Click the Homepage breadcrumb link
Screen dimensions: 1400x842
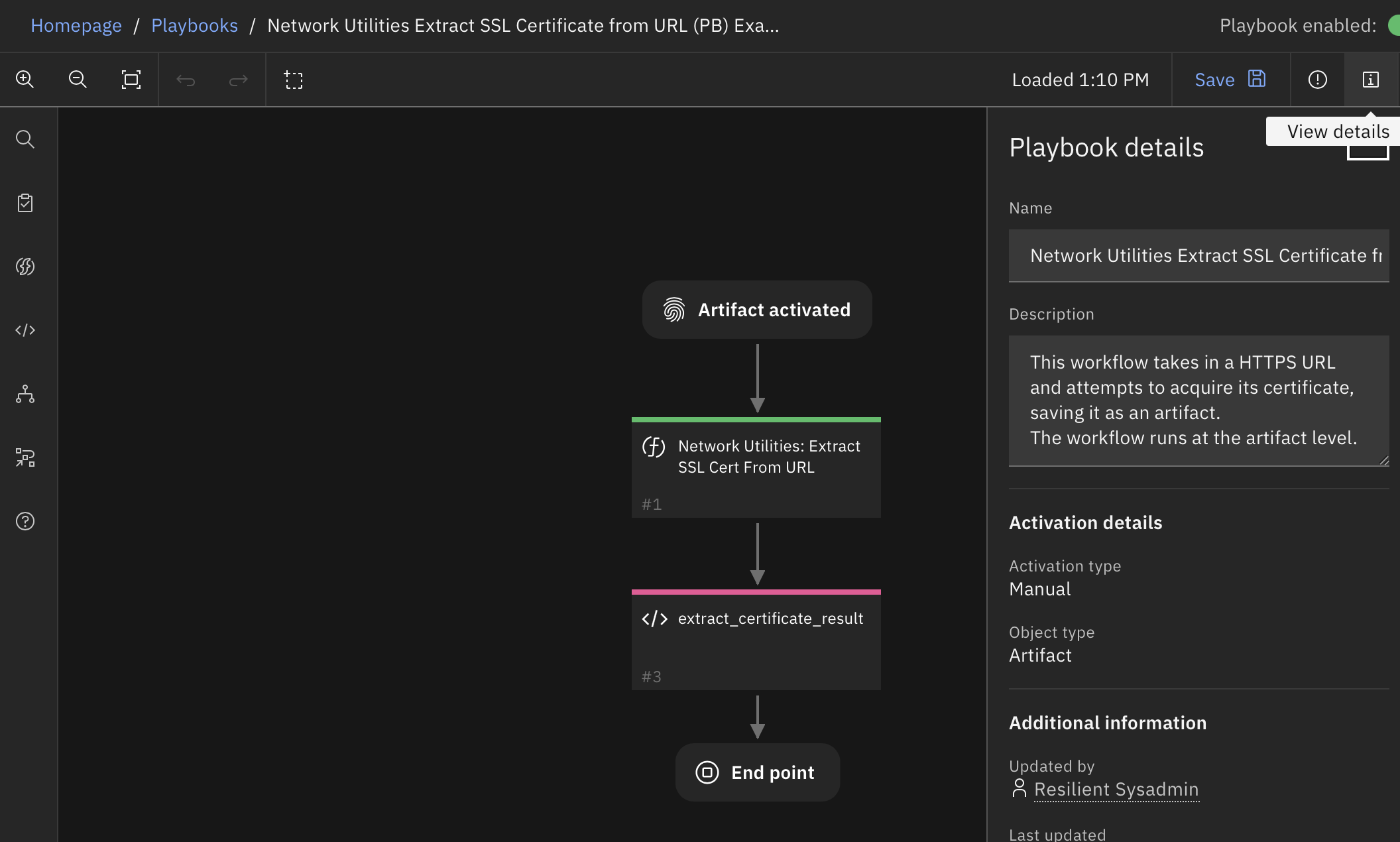click(x=76, y=25)
